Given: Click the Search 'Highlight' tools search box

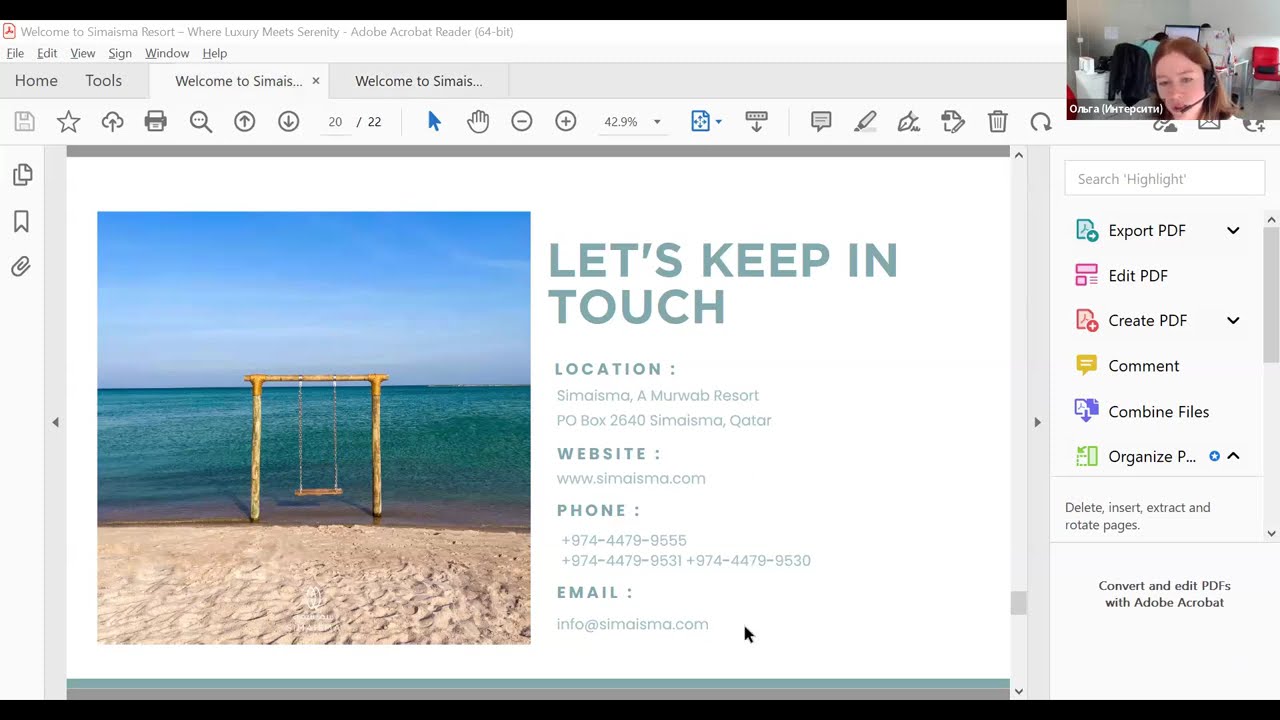Looking at the screenshot, I should (1164, 179).
